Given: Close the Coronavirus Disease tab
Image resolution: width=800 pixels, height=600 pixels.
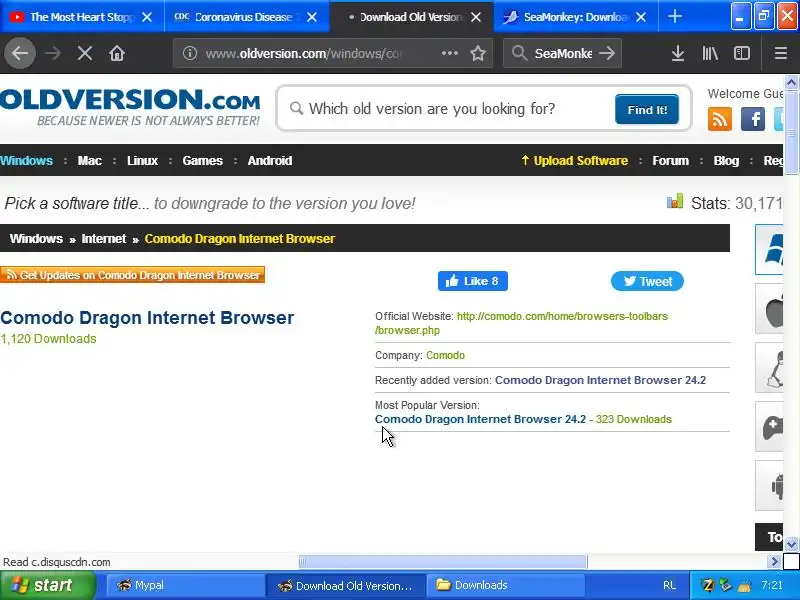Looking at the screenshot, I should point(312,17).
